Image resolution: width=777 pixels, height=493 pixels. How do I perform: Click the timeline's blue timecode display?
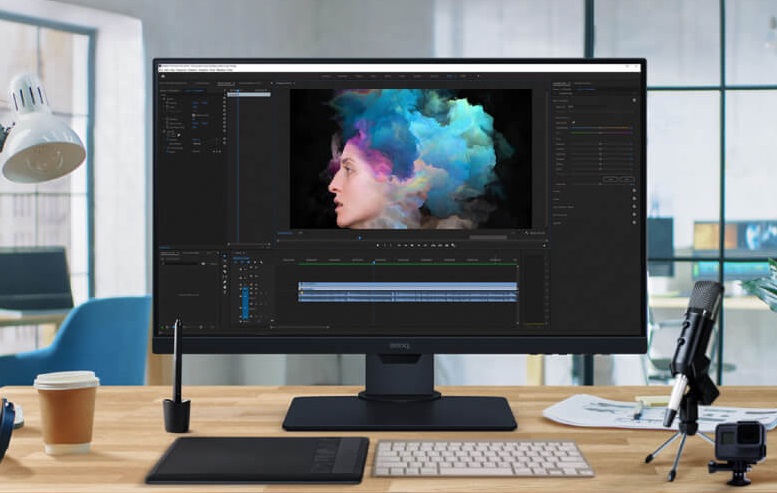tap(241, 258)
